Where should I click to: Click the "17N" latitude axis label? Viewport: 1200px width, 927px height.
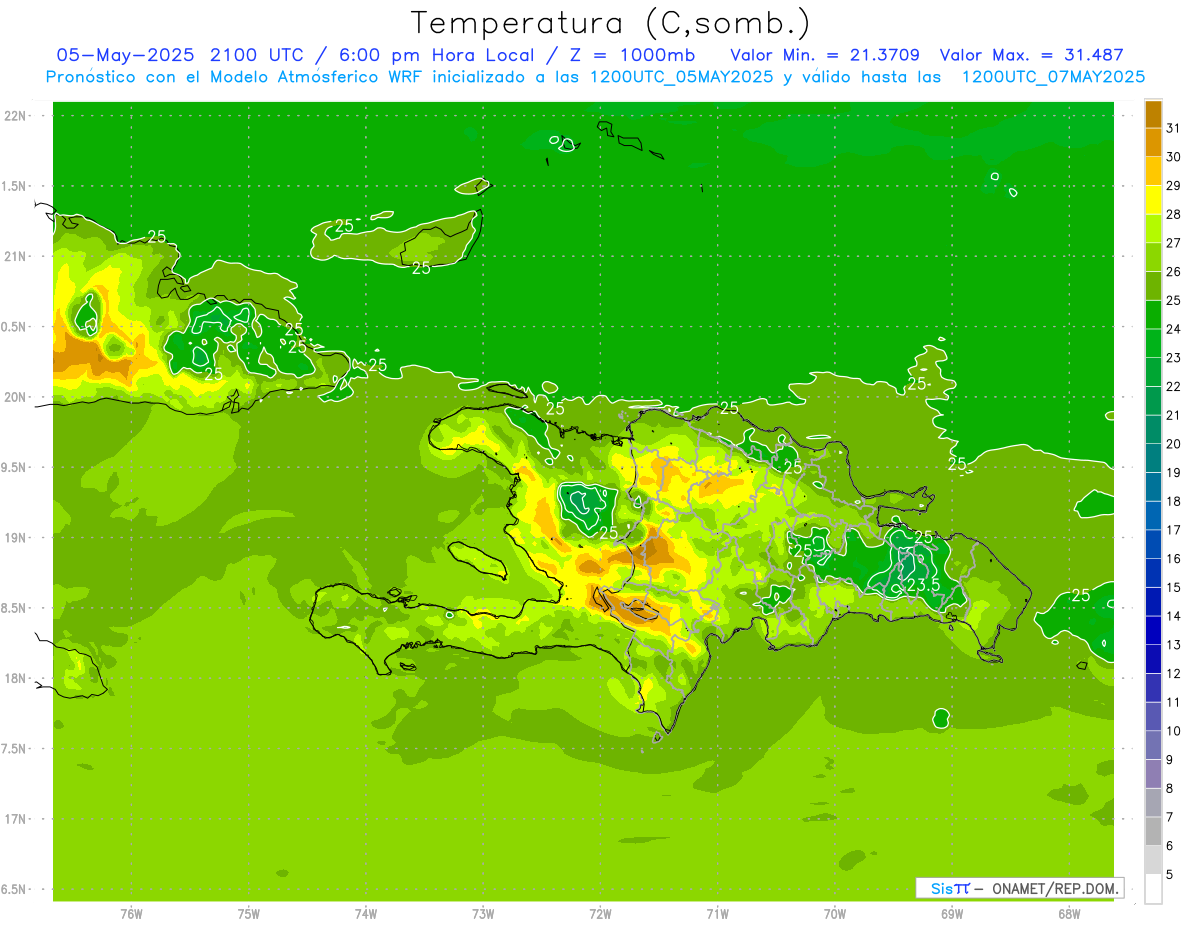pyautogui.click(x=15, y=819)
